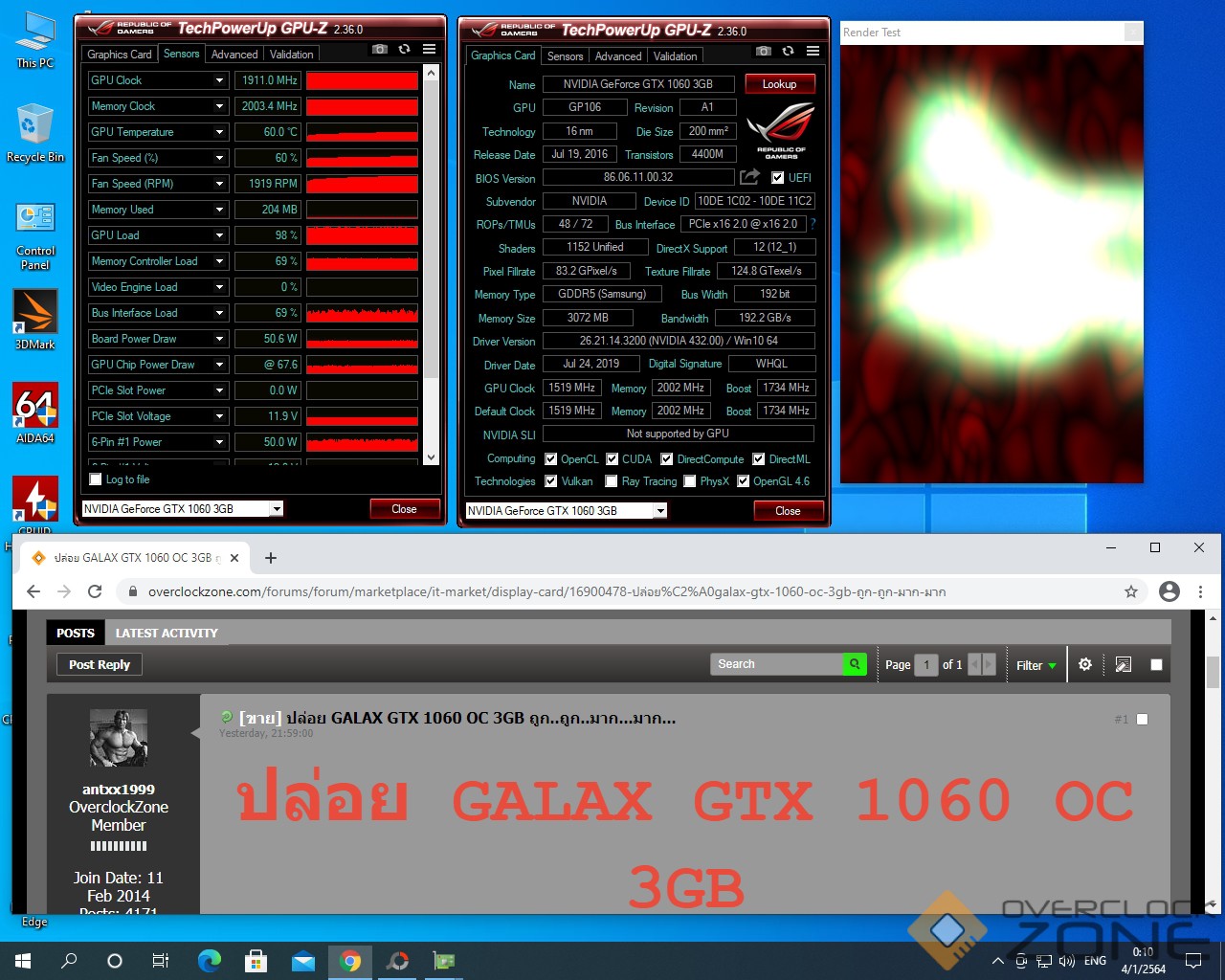Bookmark page with the star icon
This screenshot has height=980, width=1225.
[1131, 591]
